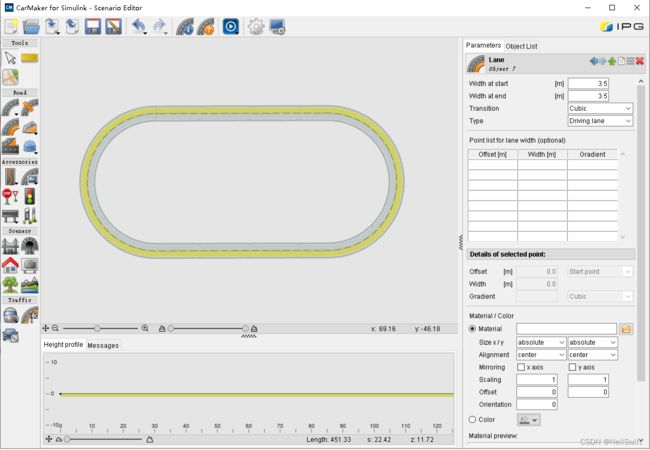
Task: Save the scenario with floppy icon
Action: 93,27
